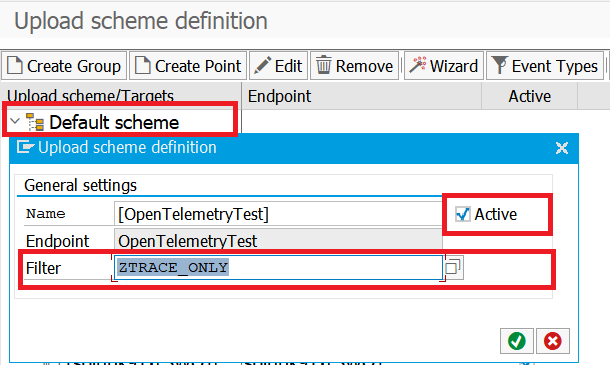The width and height of the screenshot is (610, 365).
Task: Select the Default scheme tree item
Action: coord(114,123)
